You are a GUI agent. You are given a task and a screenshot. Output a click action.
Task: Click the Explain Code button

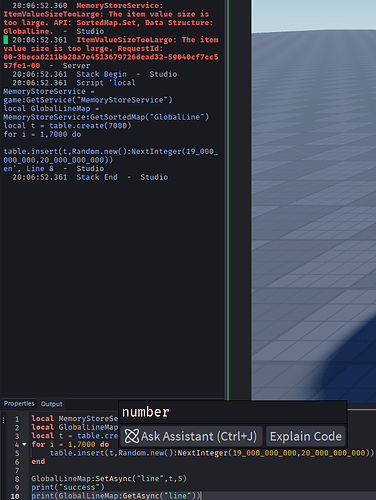tap(306, 436)
